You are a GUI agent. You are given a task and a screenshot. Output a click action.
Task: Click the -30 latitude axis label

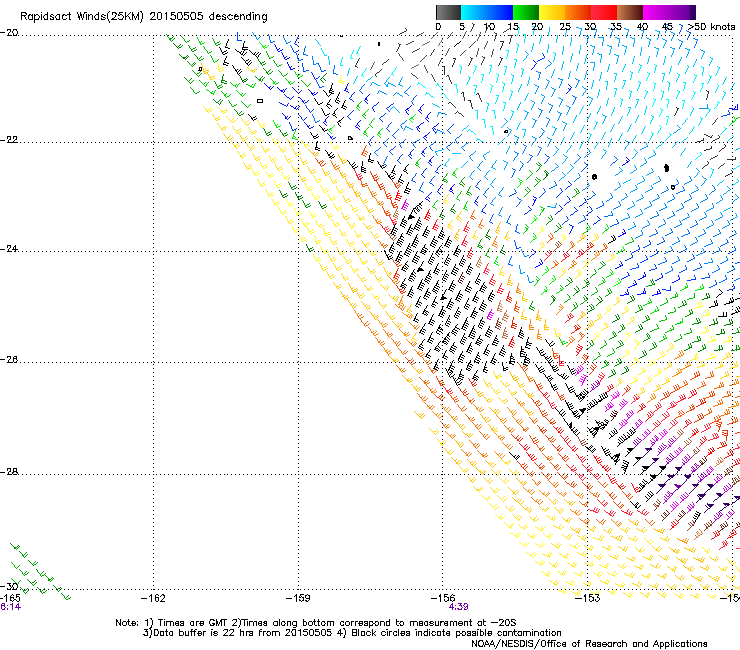click(x=9, y=586)
